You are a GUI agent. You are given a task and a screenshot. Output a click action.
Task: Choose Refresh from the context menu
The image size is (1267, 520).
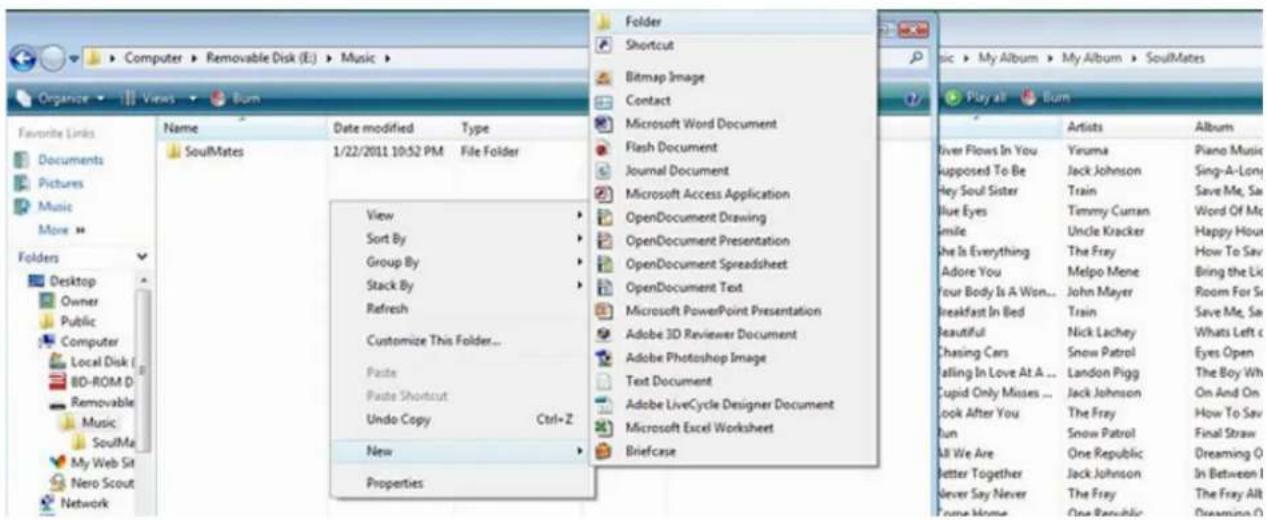click(463, 309)
